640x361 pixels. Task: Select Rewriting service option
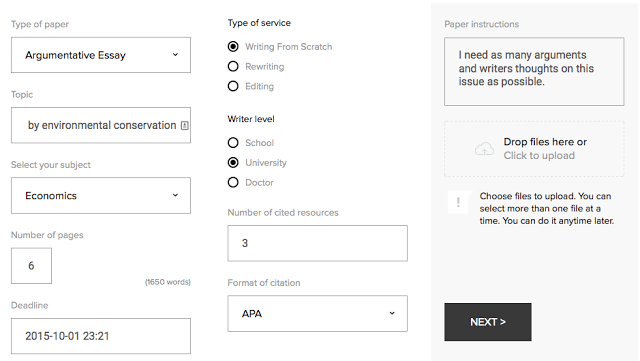233,66
